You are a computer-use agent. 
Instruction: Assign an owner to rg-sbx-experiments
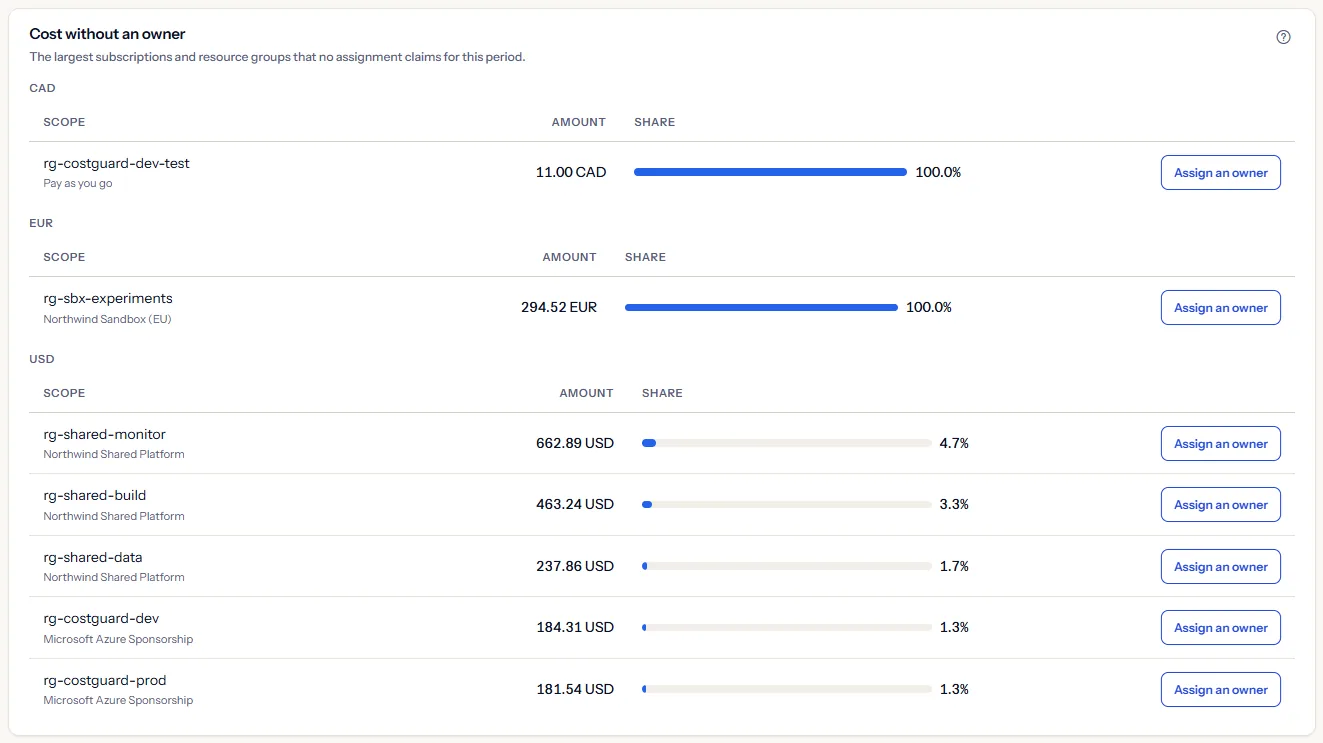click(1220, 308)
